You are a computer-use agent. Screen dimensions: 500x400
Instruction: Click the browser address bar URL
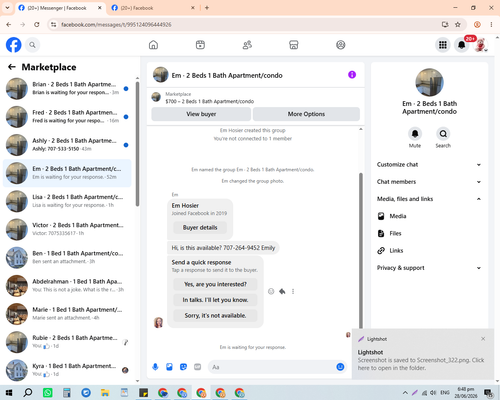point(116,25)
